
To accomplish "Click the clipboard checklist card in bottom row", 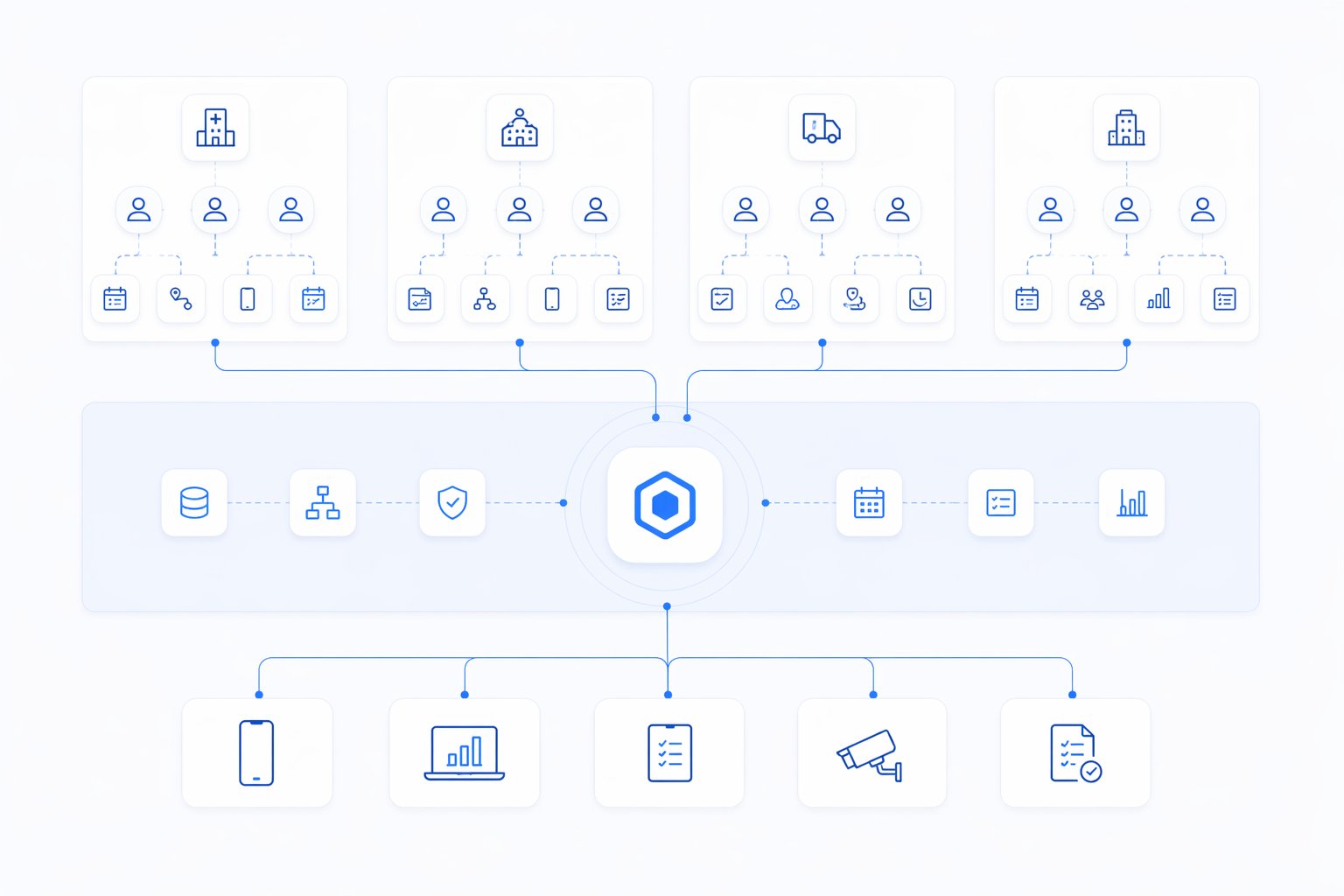I will (669, 752).
